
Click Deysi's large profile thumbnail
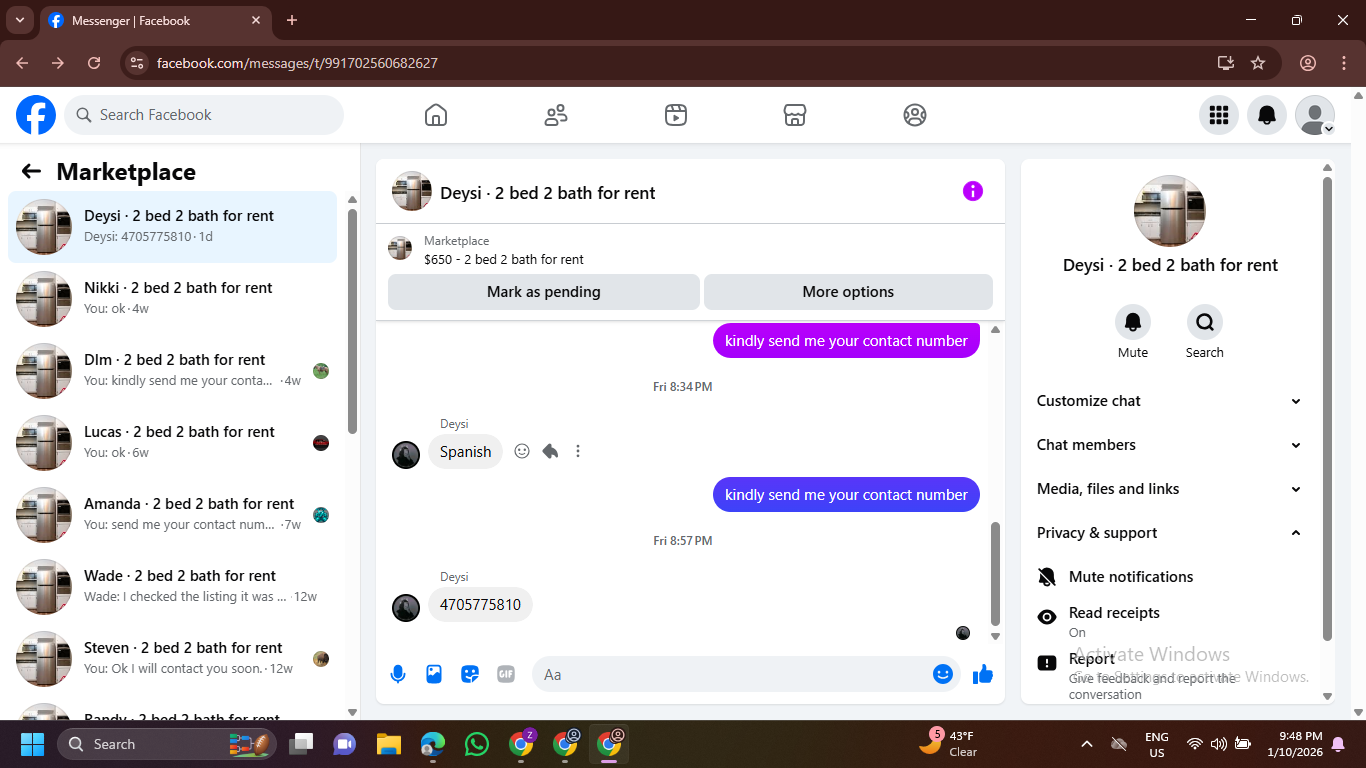click(x=1170, y=211)
